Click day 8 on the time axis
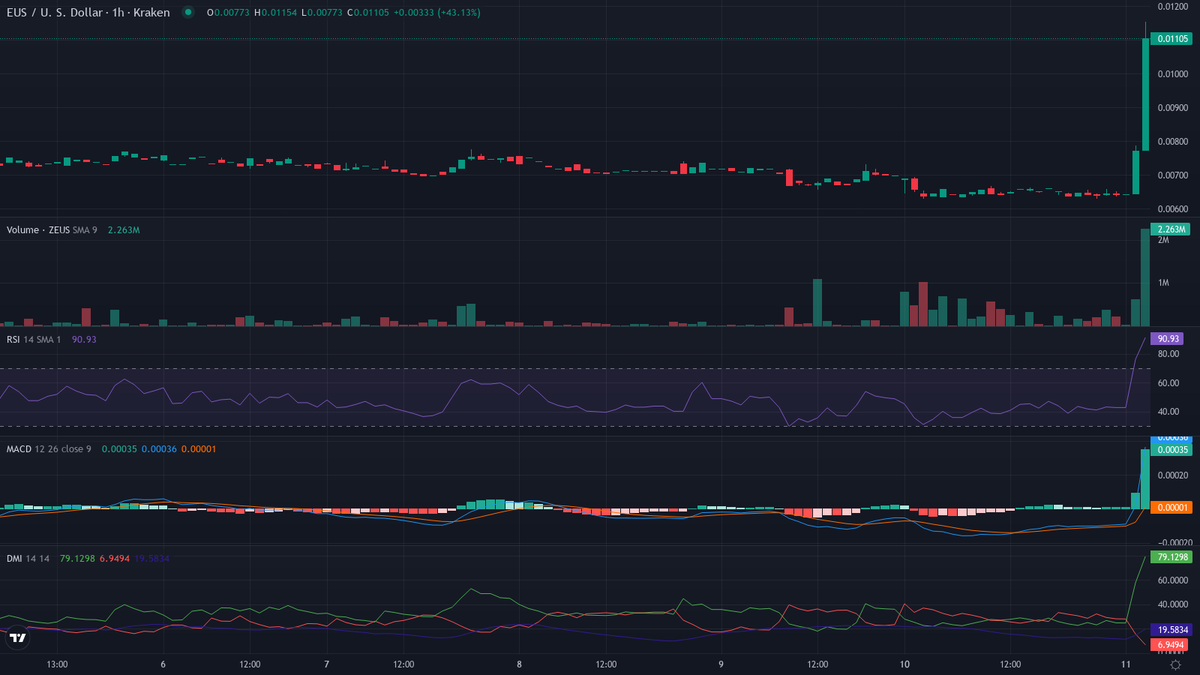1200x675 pixels. (x=519, y=663)
